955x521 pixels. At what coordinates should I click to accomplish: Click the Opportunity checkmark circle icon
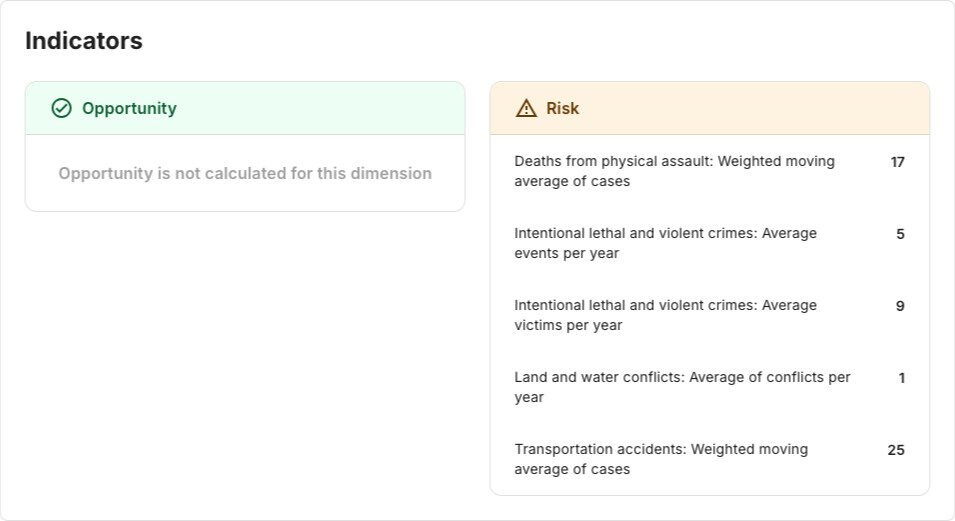point(61,108)
